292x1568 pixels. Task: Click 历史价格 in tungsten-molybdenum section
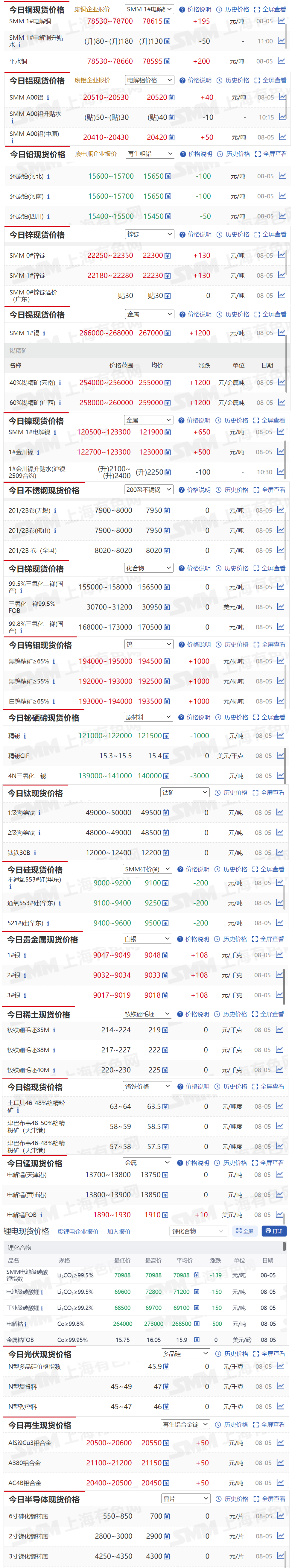pyautogui.click(x=232, y=644)
